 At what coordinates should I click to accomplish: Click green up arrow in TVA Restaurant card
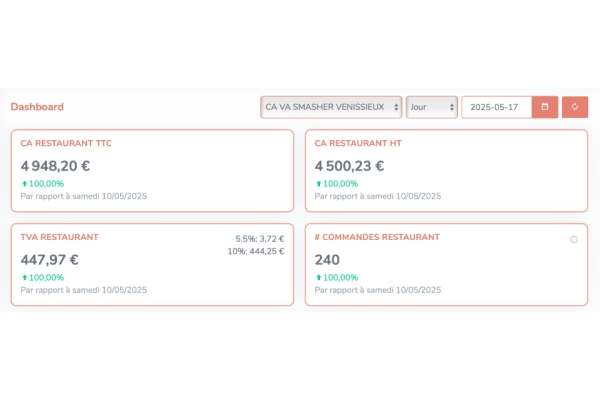tap(24, 277)
